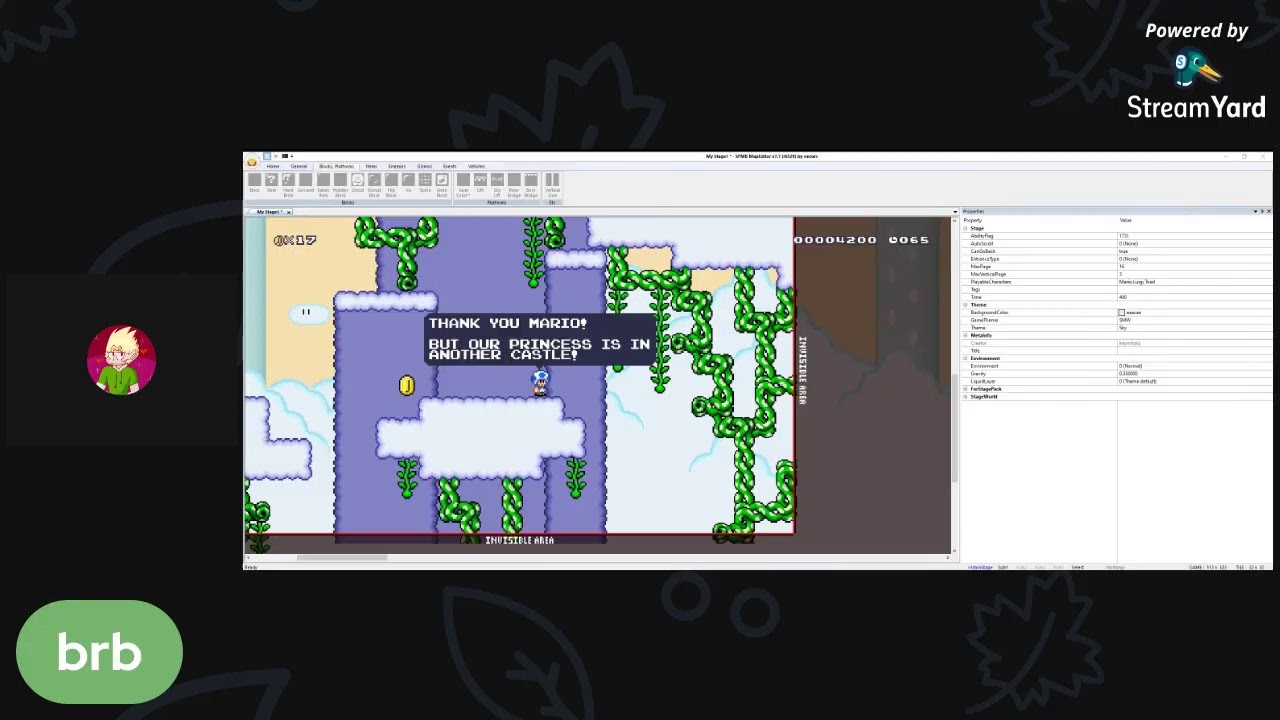1280x720 pixels.
Task: Open the round application menu button
Action: (252, 162)
